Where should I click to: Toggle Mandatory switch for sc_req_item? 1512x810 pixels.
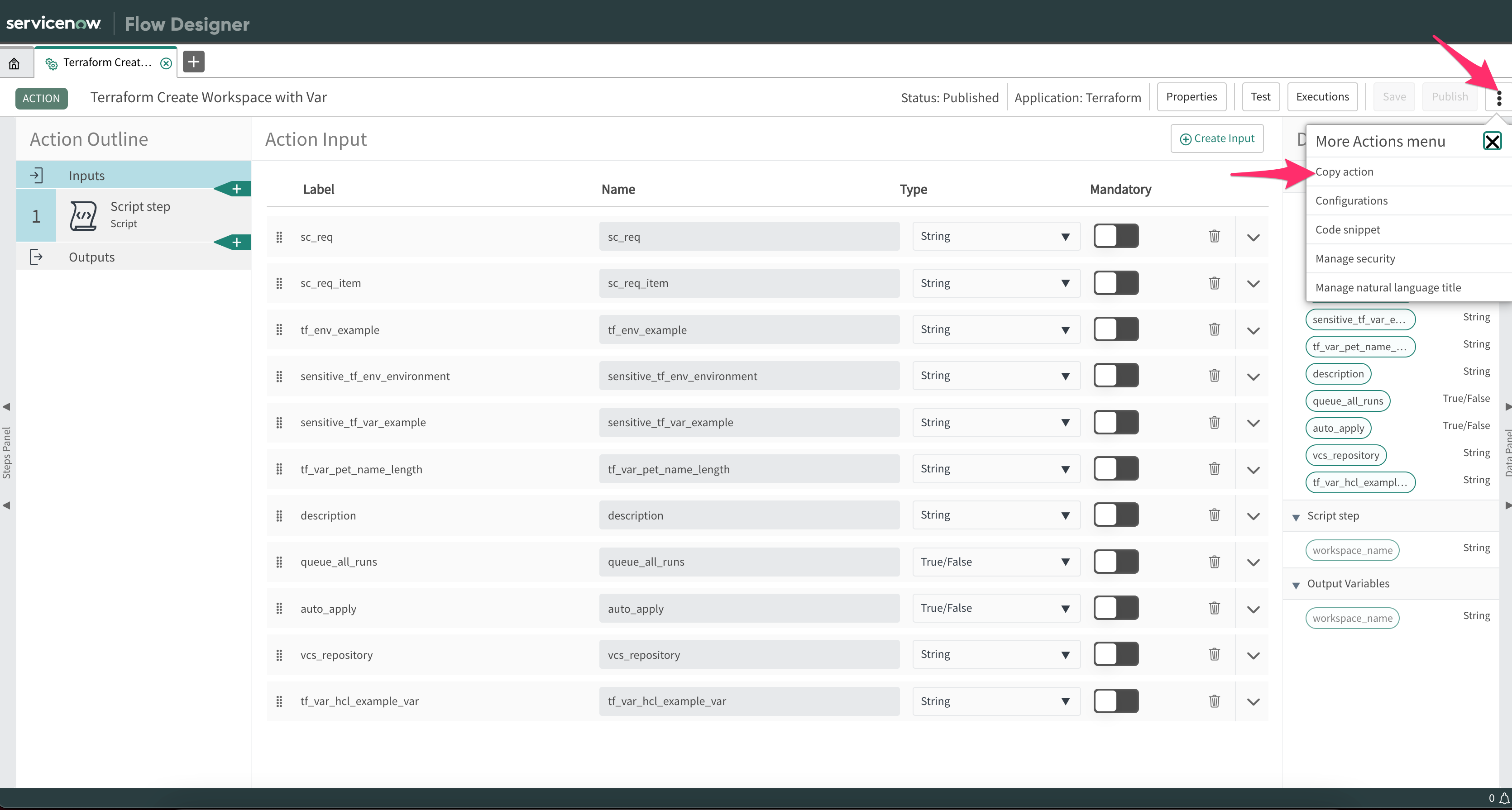click(x=1115, y=283)
